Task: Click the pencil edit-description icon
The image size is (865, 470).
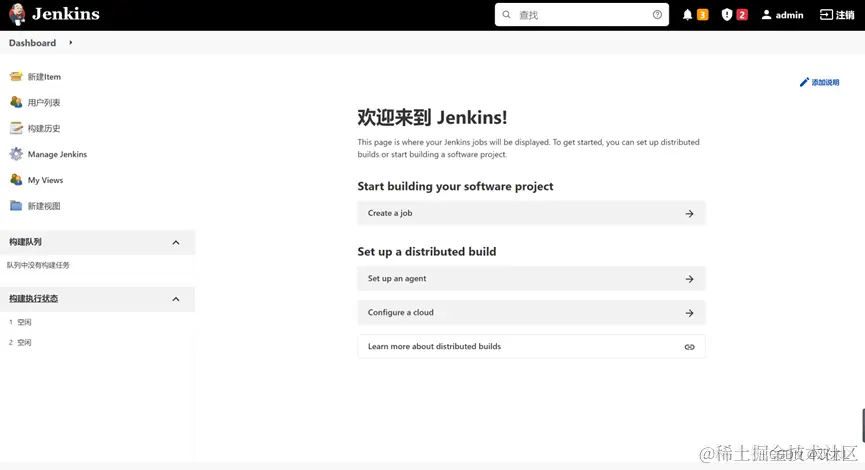Action: click(804, 82)
